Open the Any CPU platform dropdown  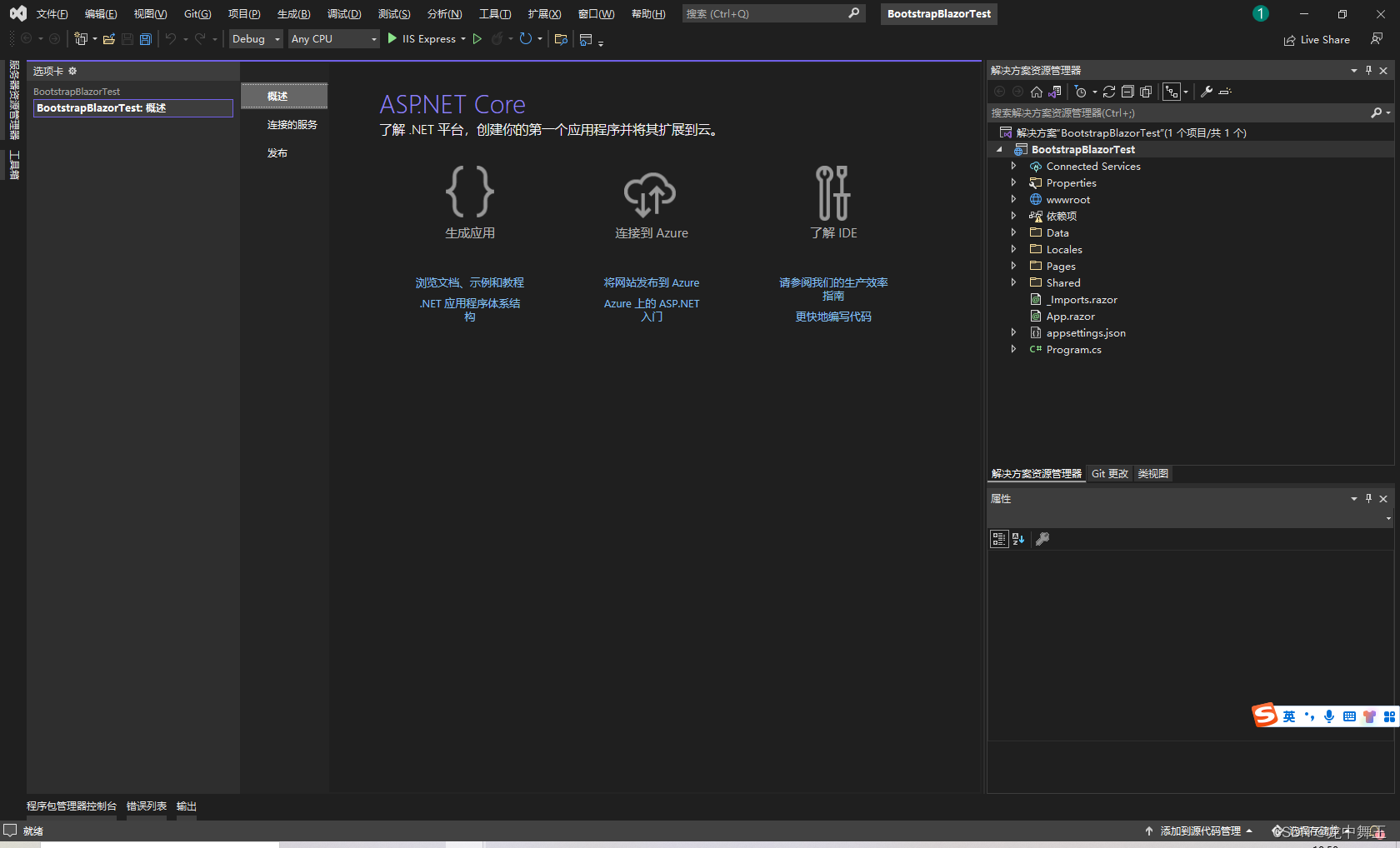[x=333, y=39]
